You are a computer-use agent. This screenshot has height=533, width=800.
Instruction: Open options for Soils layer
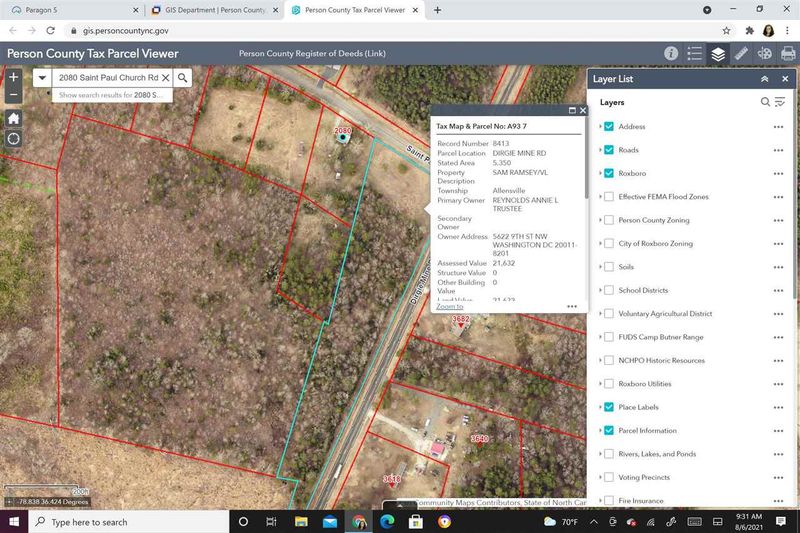point(778,267)
